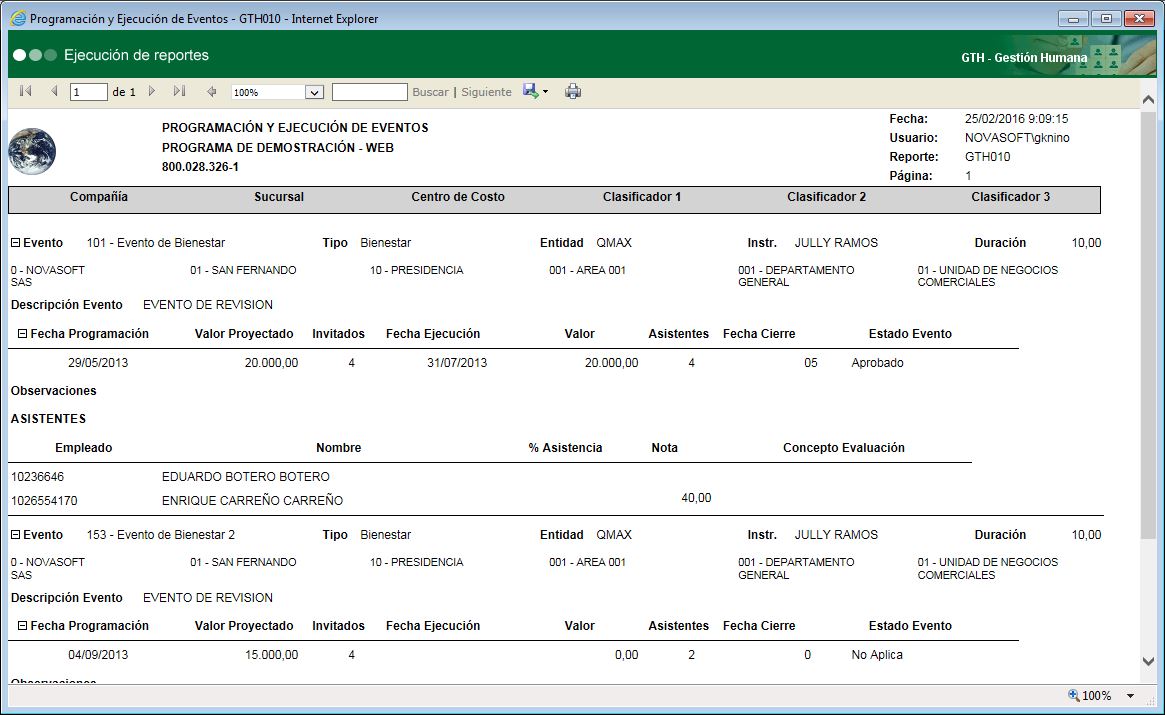This screenshot has width=1165, height=715.
Task: Collapse second Fecha Programación section
Action: click(x=23, y=626)
